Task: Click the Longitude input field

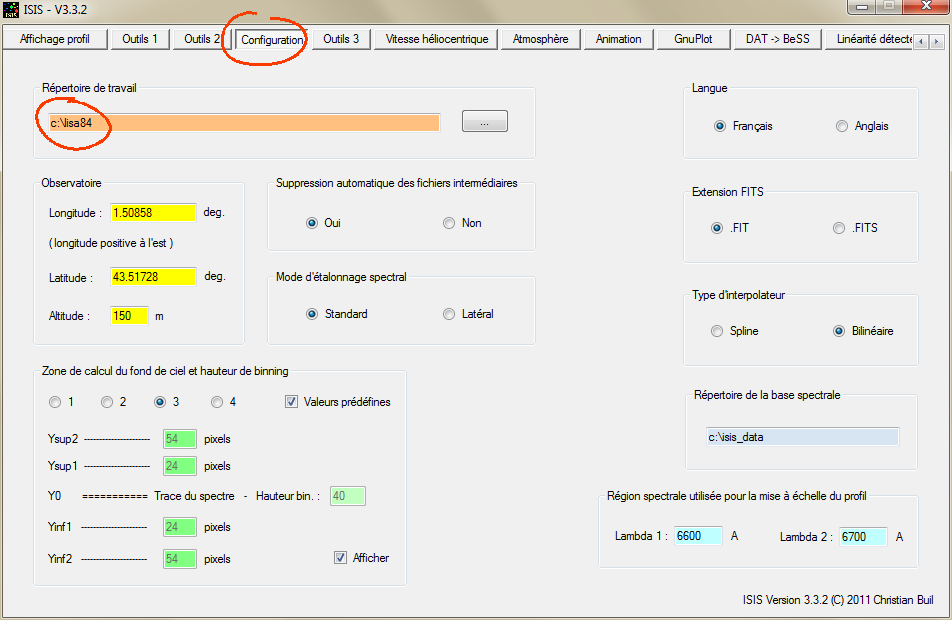Action: 152,213
